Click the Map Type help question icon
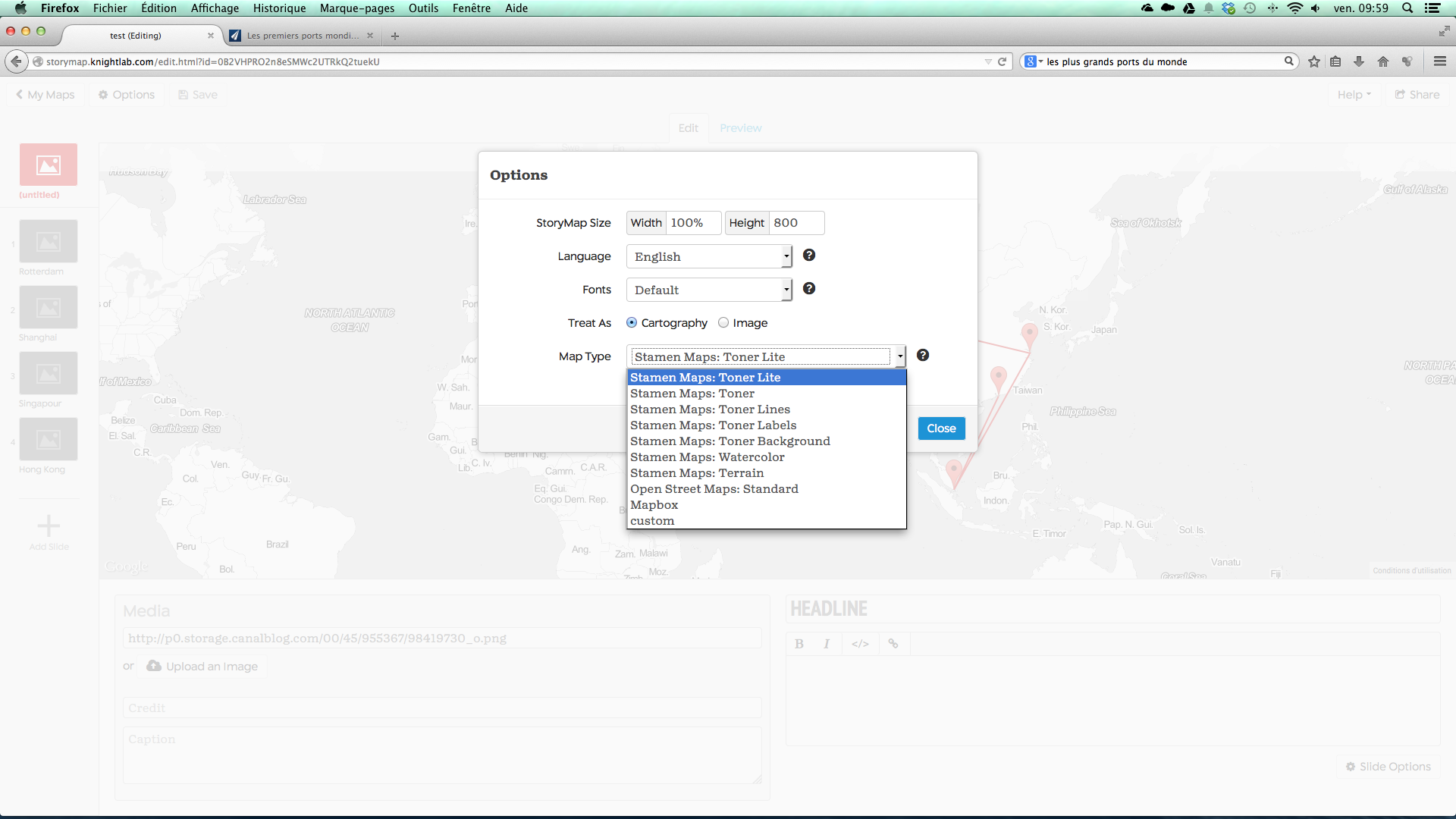This screenshot has width=1456, height=819. [x=923, y=356]
